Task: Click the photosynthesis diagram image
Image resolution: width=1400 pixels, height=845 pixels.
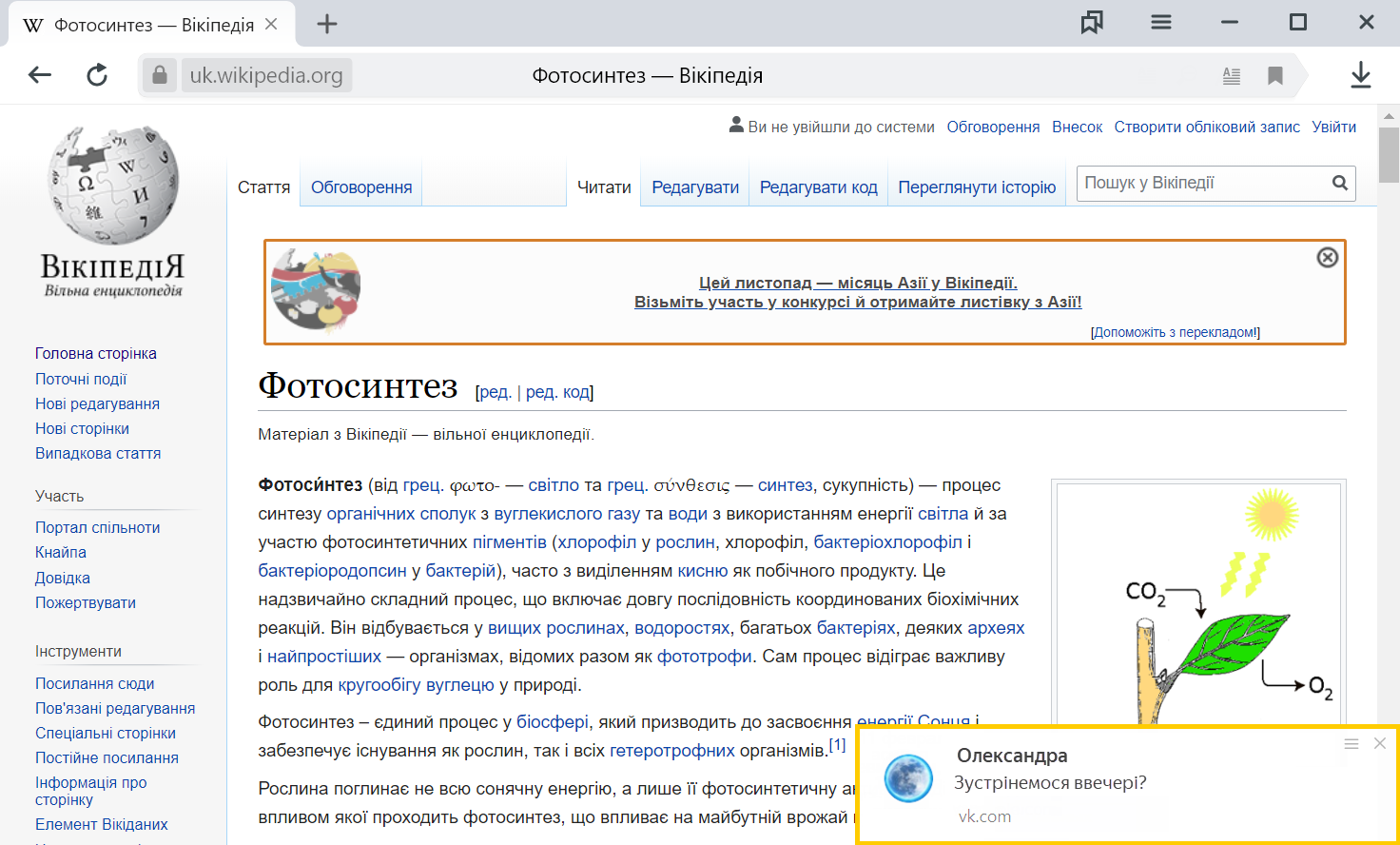Action: [x=1198, y=605]
